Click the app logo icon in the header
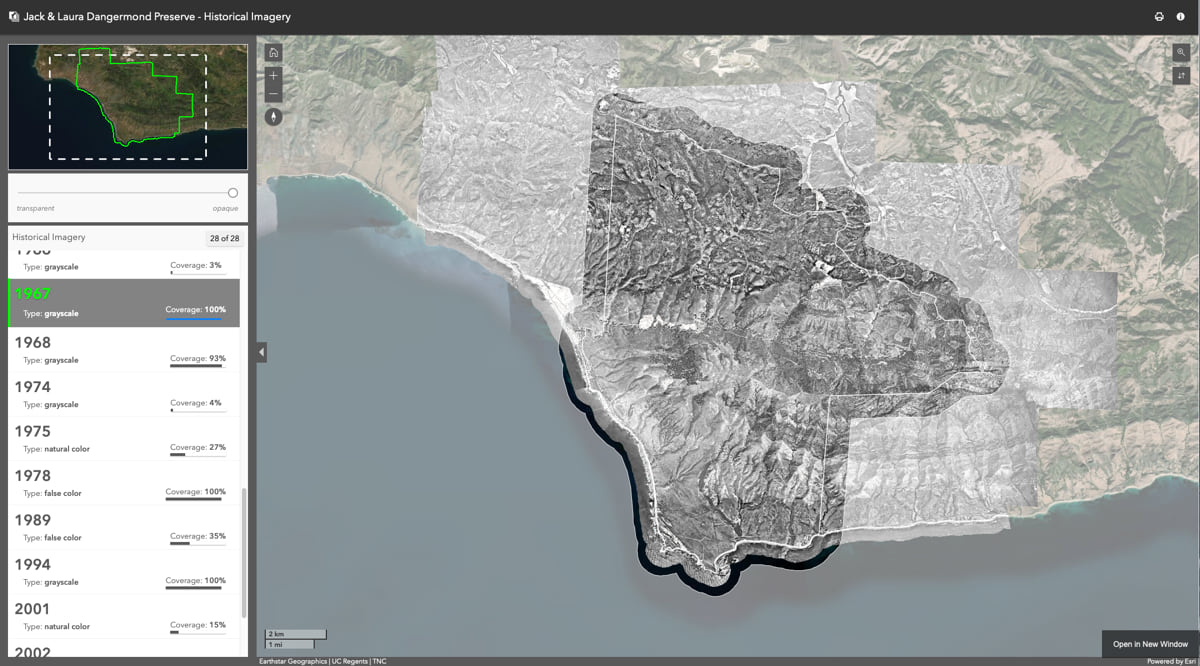1200x666 pixels. click(x=13, y=16)
